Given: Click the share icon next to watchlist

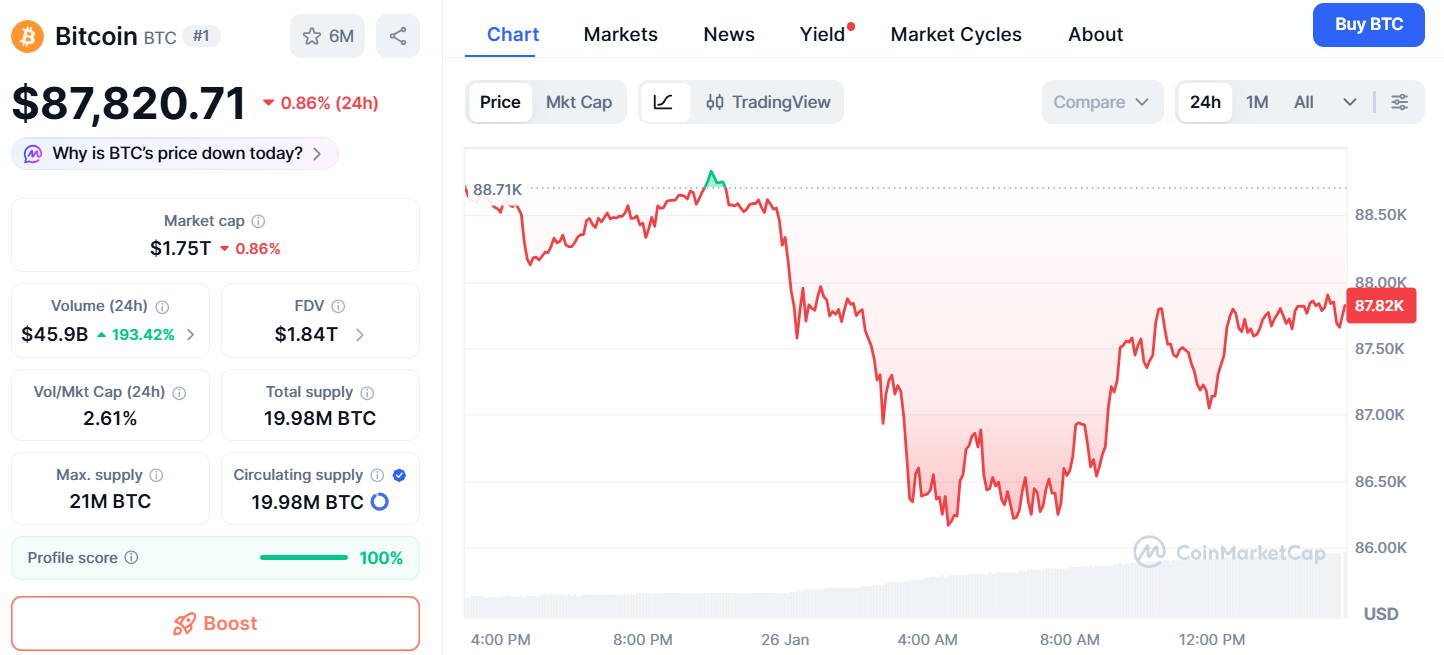Looking at the screenshot, I should point(398,36).
